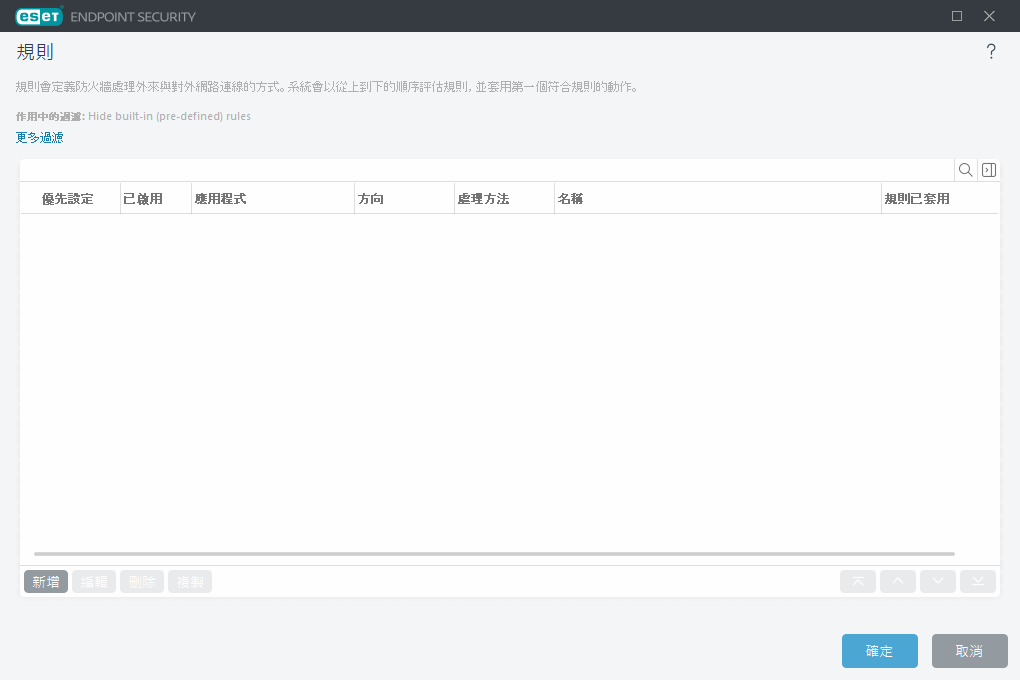Screen dimensions: 1020x680
Task: Sort by 優先設定 column header
Action: click(68, 199)
